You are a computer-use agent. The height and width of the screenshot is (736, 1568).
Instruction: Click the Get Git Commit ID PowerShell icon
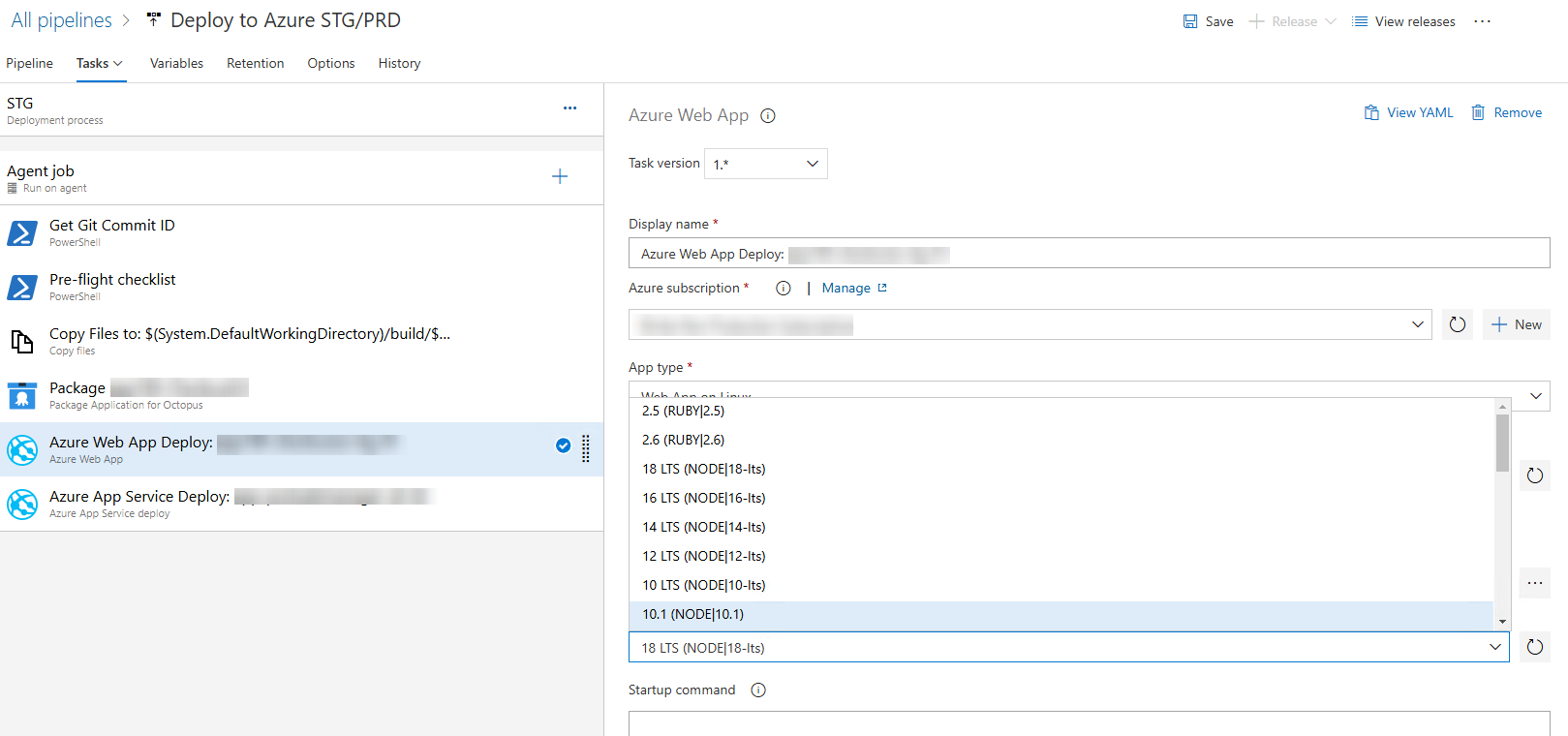(22, 232)
